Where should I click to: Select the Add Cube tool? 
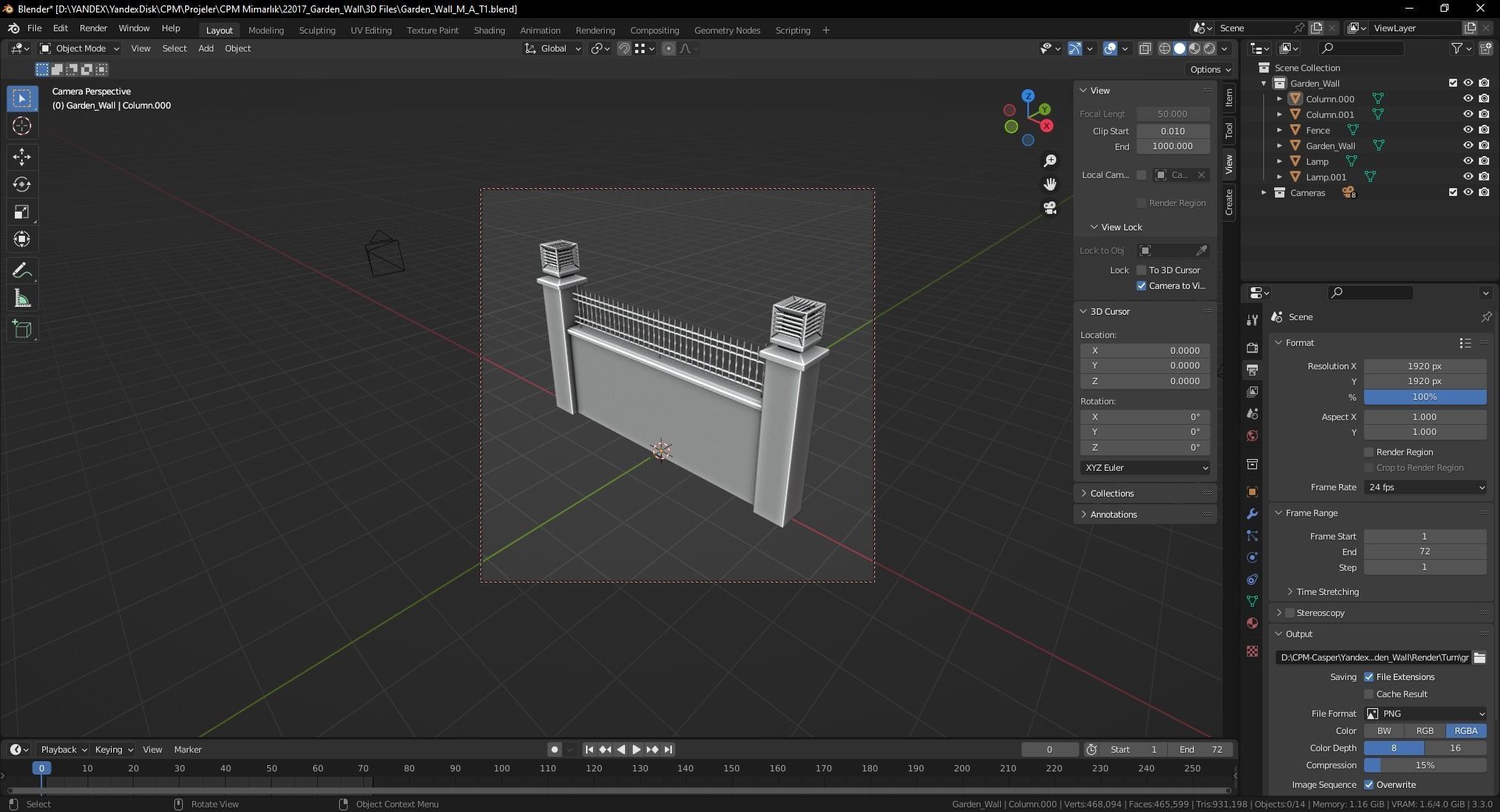(x=22, y=329)
